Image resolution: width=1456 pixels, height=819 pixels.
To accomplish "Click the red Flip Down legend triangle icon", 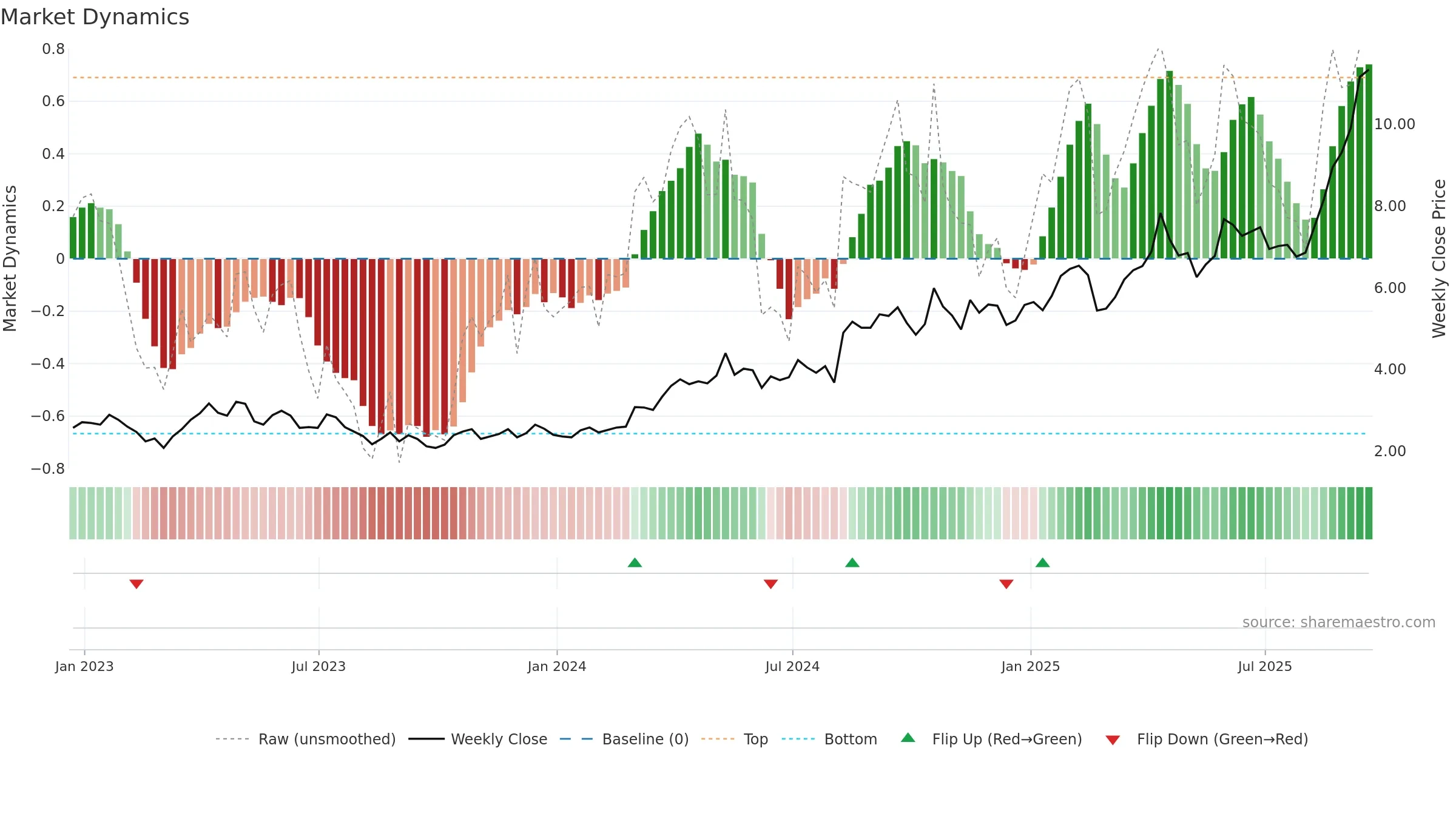I will pyautogui.click(x=1113, y=740).
